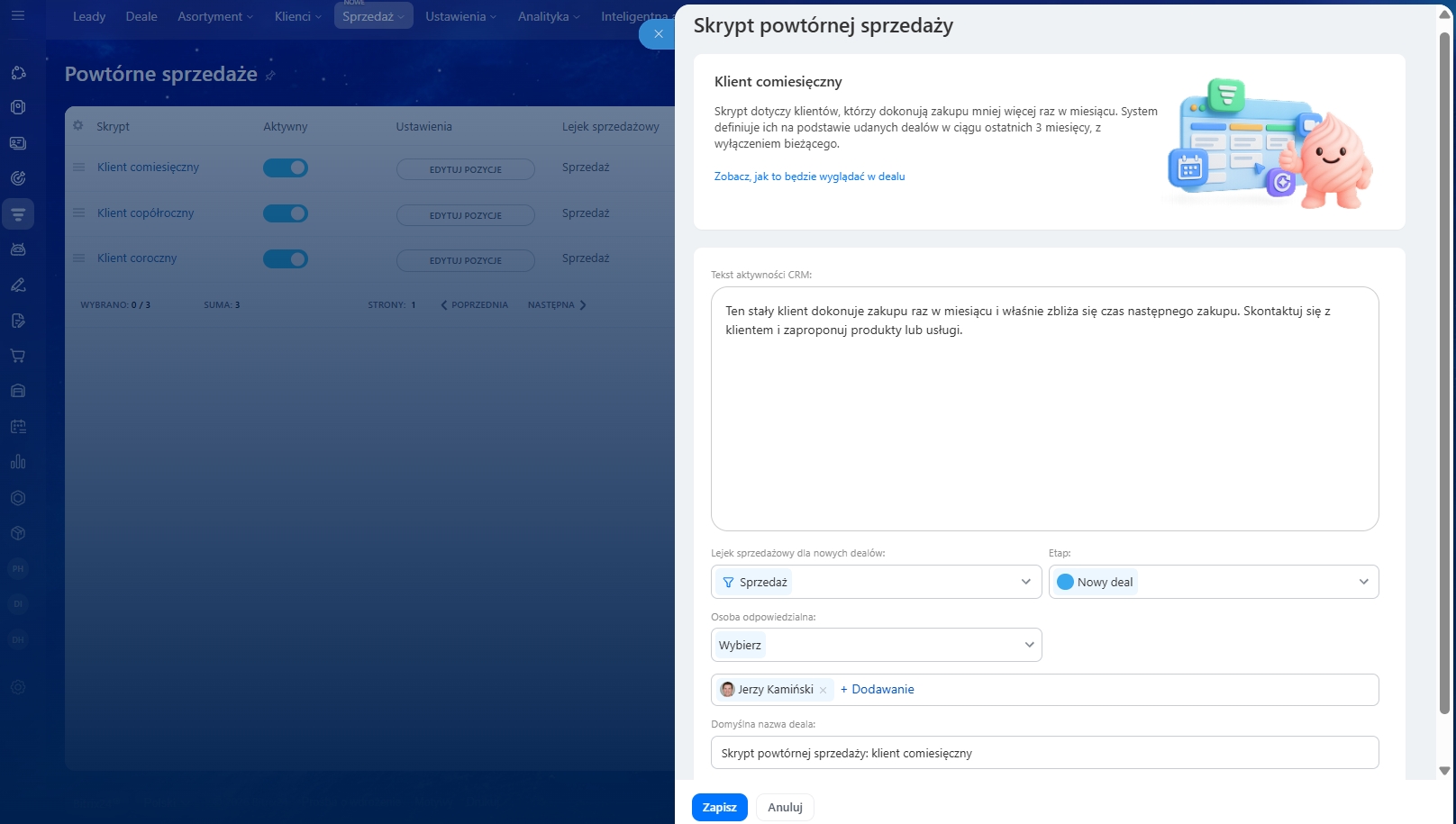The height and width of the screenshot is (824, 1456).
Task: Open the bar chart analytics sidebar icon
Action: click(18, 462)
